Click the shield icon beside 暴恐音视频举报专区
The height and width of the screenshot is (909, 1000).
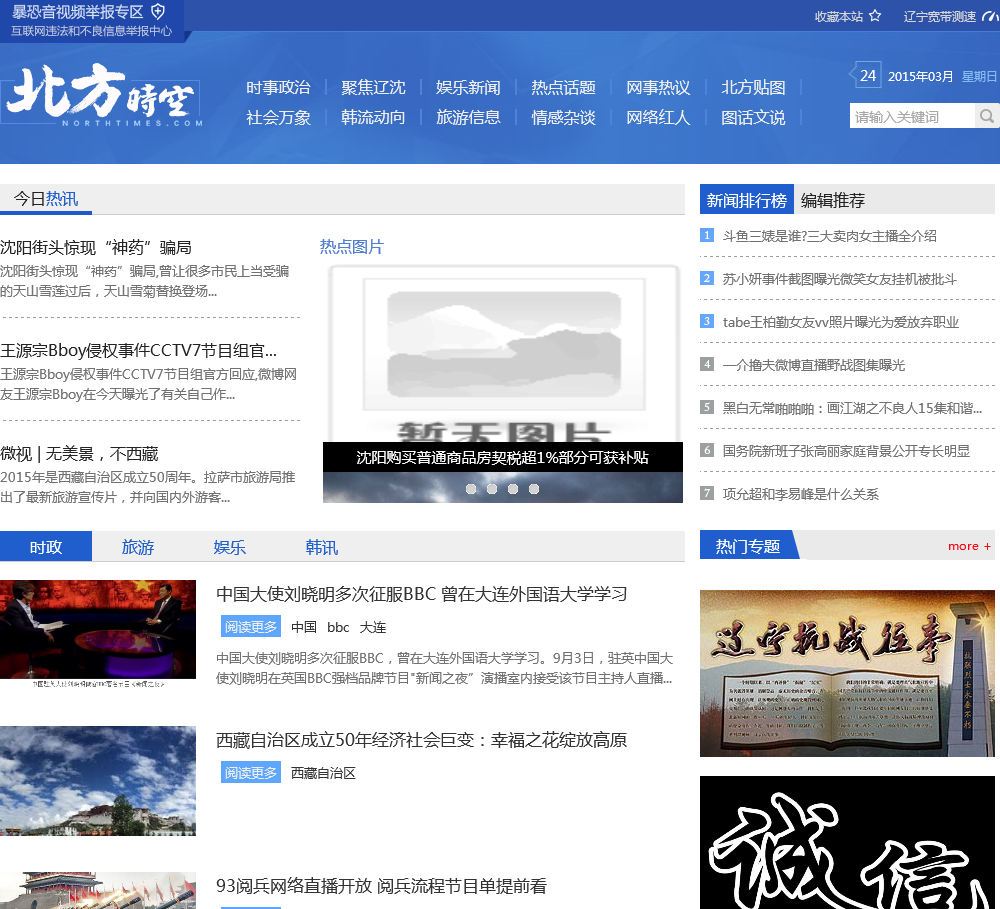click(158, 11)
